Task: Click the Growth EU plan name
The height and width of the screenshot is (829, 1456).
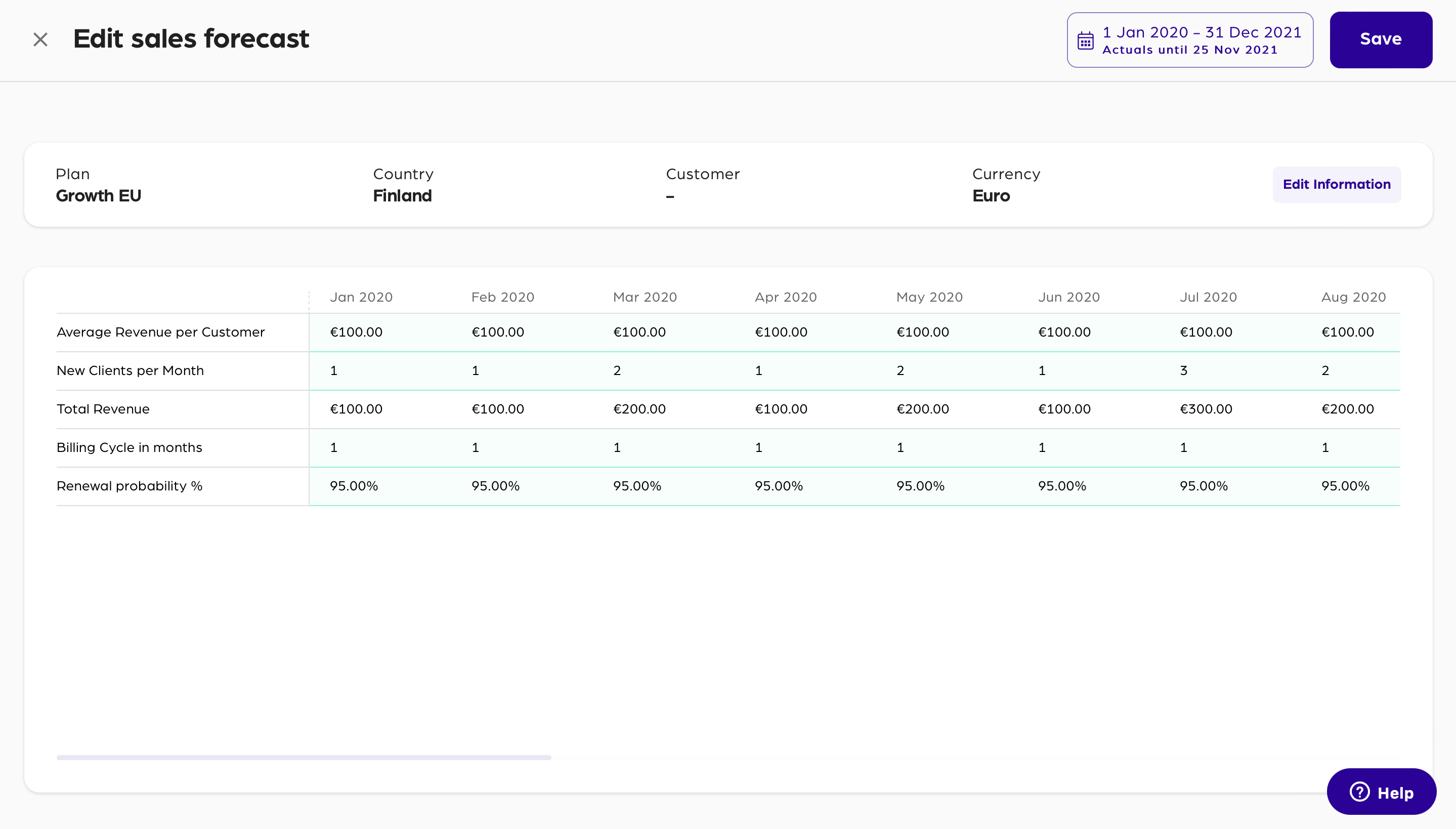Action: tap(99, 196)
